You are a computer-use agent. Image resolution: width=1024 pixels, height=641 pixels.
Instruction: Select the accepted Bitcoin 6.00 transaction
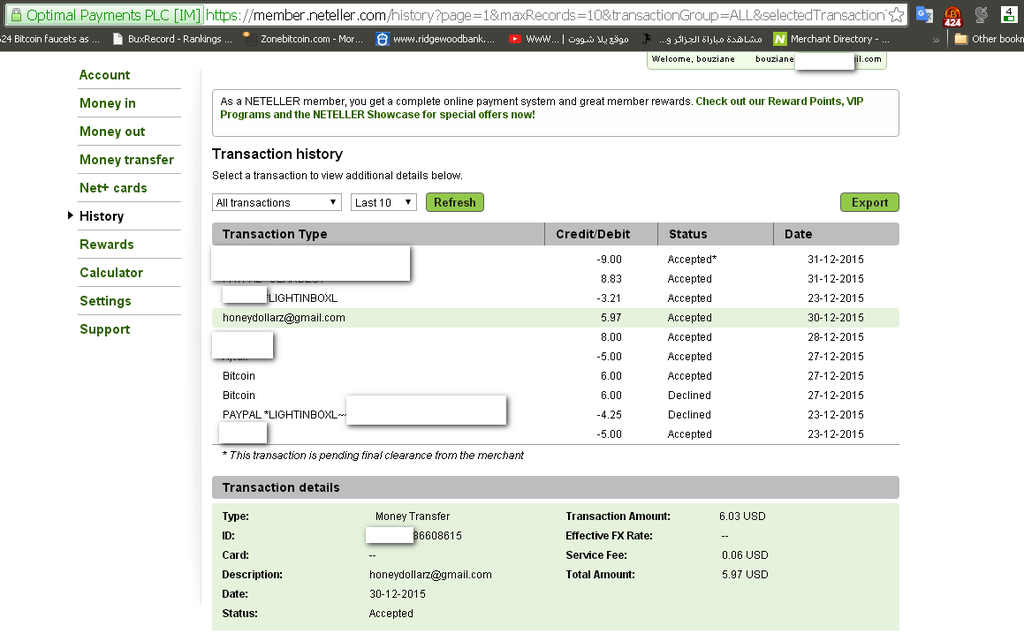click(x=555, y=376)
